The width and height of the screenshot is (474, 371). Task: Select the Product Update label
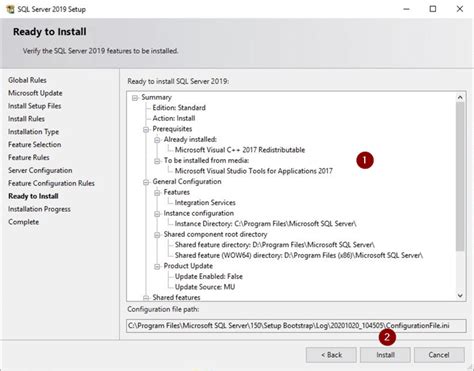[x=188, y=266]
